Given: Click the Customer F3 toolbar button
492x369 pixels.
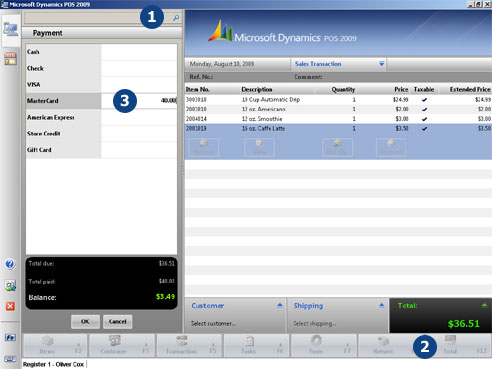Looking at the screenshot, I should tap(122, 346).
